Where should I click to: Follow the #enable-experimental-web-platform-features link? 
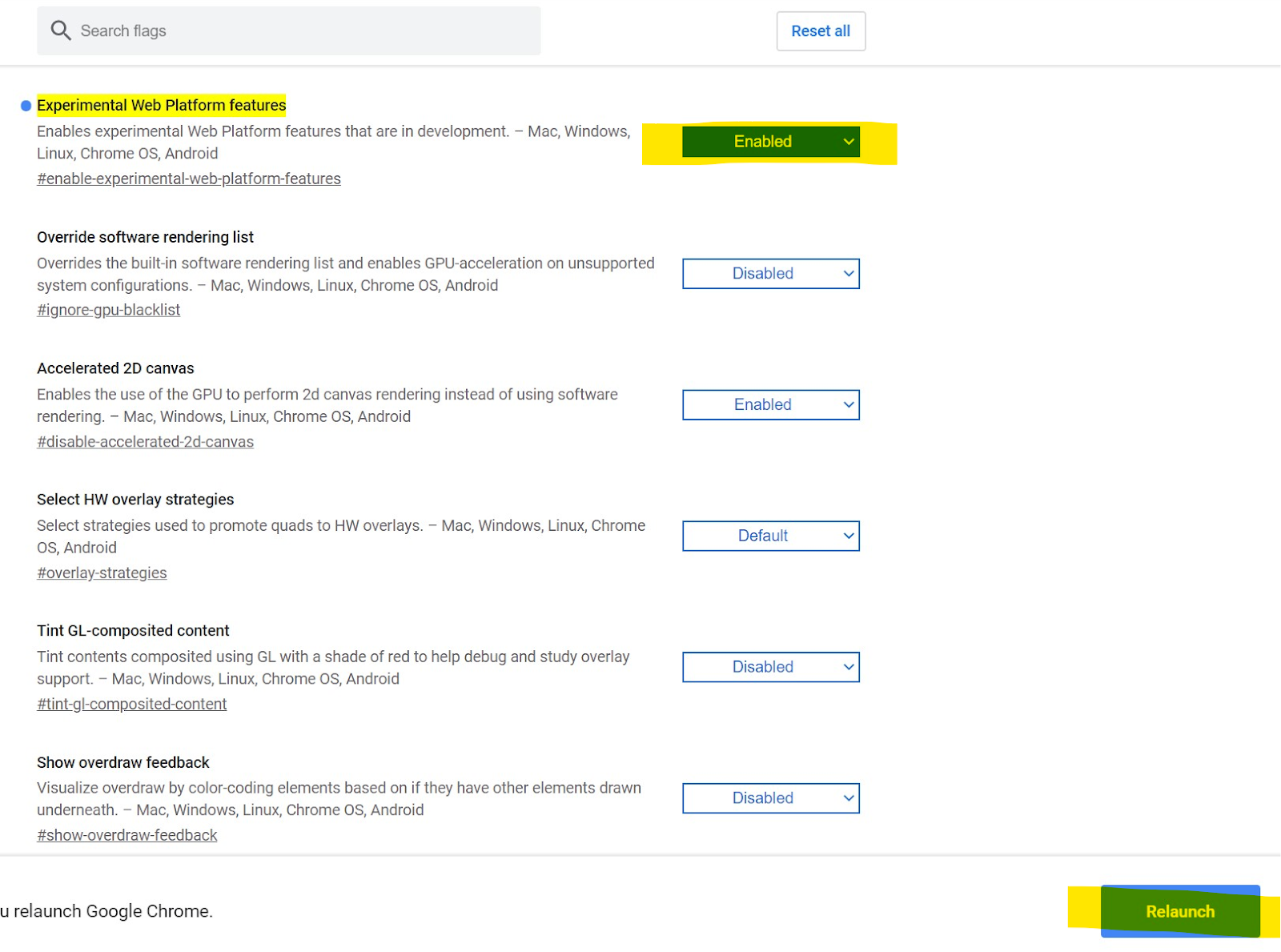(189, 179)
